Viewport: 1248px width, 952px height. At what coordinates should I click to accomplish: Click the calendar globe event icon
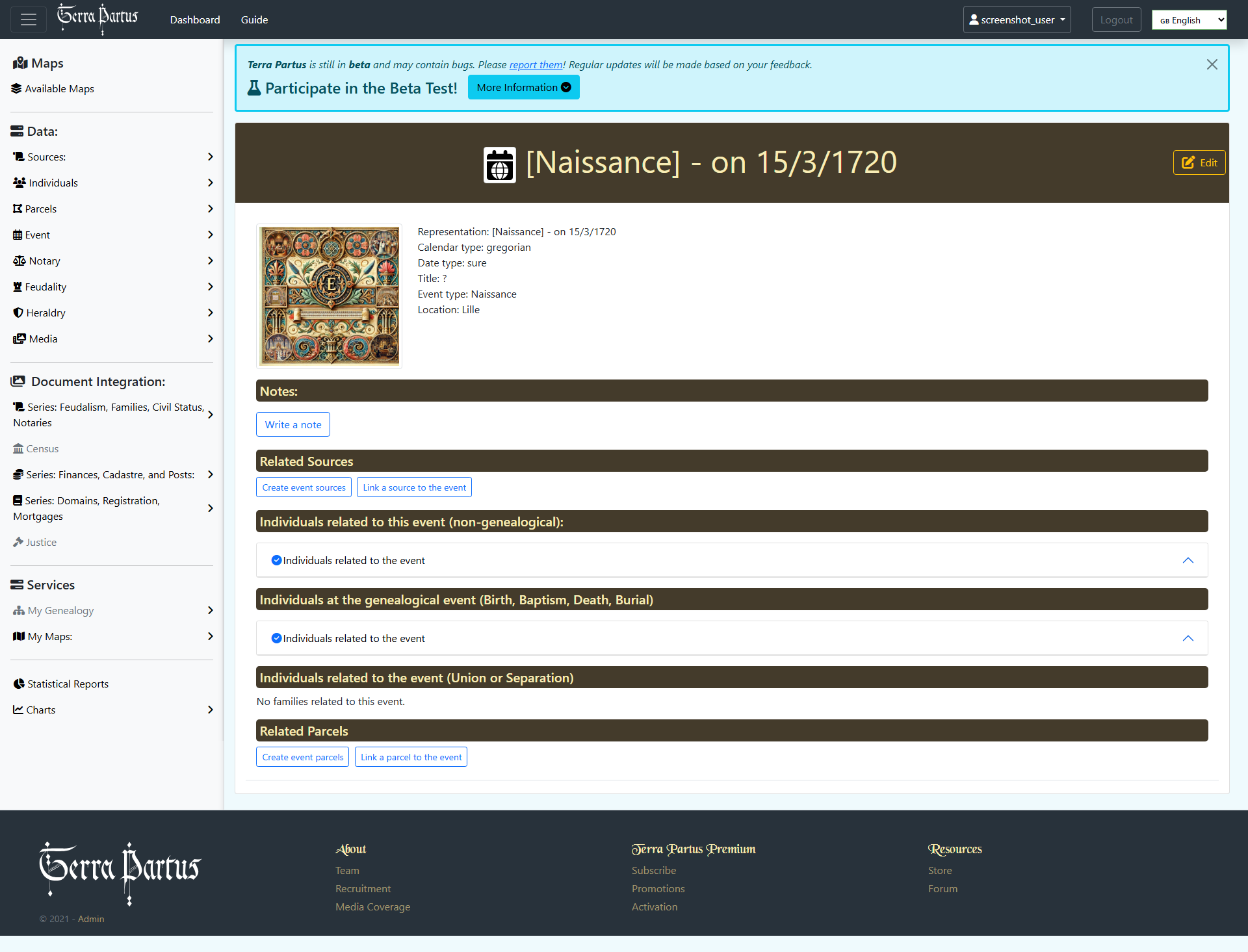[499, 165]
